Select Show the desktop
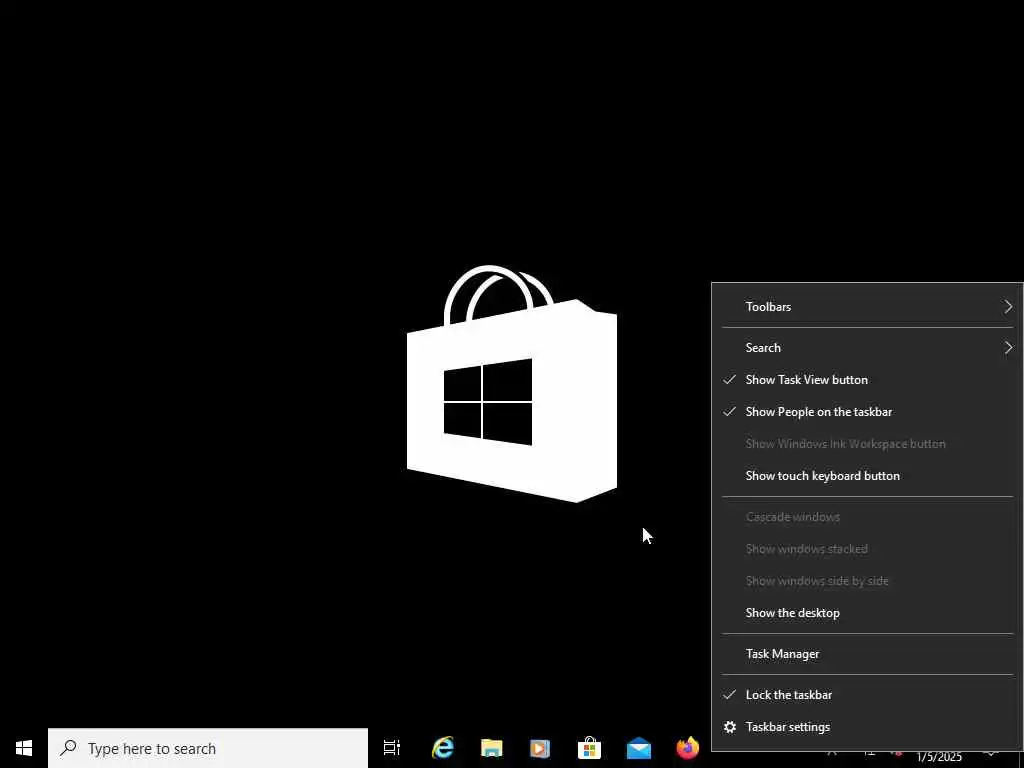This screenshot has height=768, width=1024. (x=867, y=613)
